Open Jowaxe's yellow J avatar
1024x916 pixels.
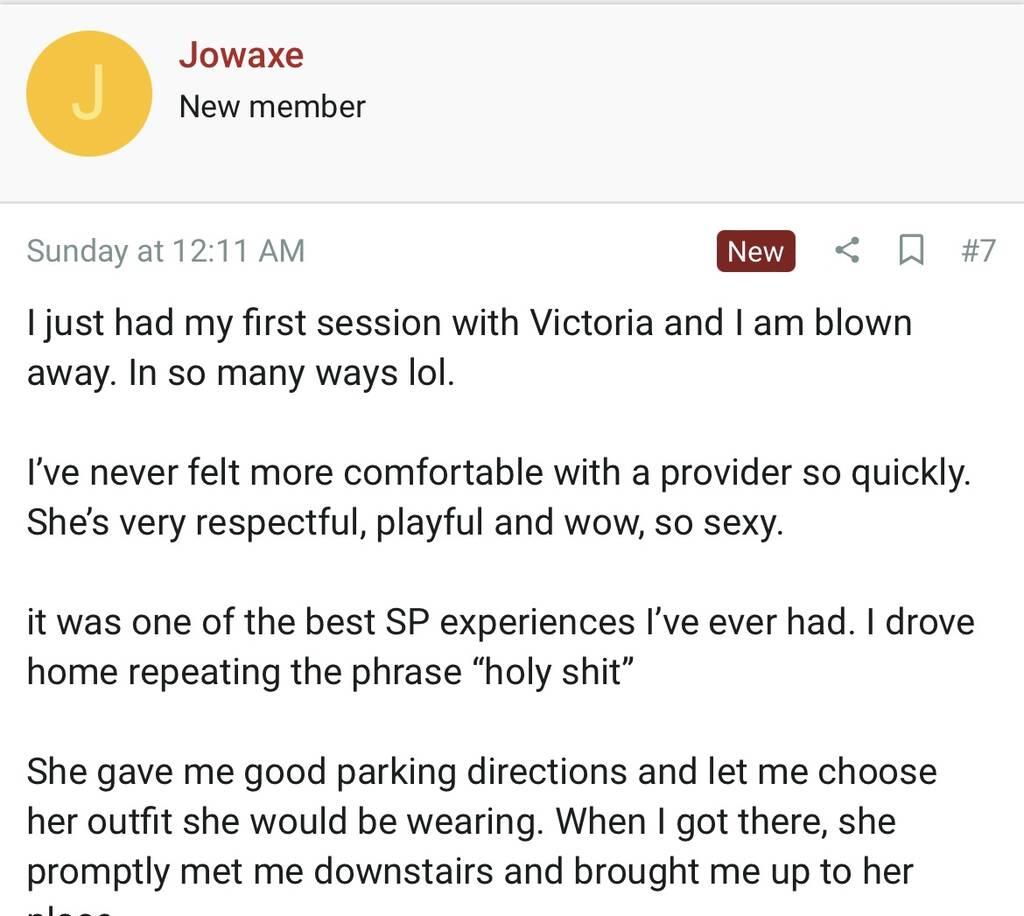(89, 93)
